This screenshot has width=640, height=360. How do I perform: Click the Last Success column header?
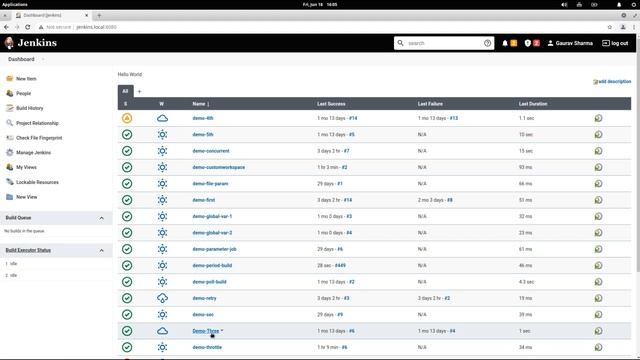[331, 104]
